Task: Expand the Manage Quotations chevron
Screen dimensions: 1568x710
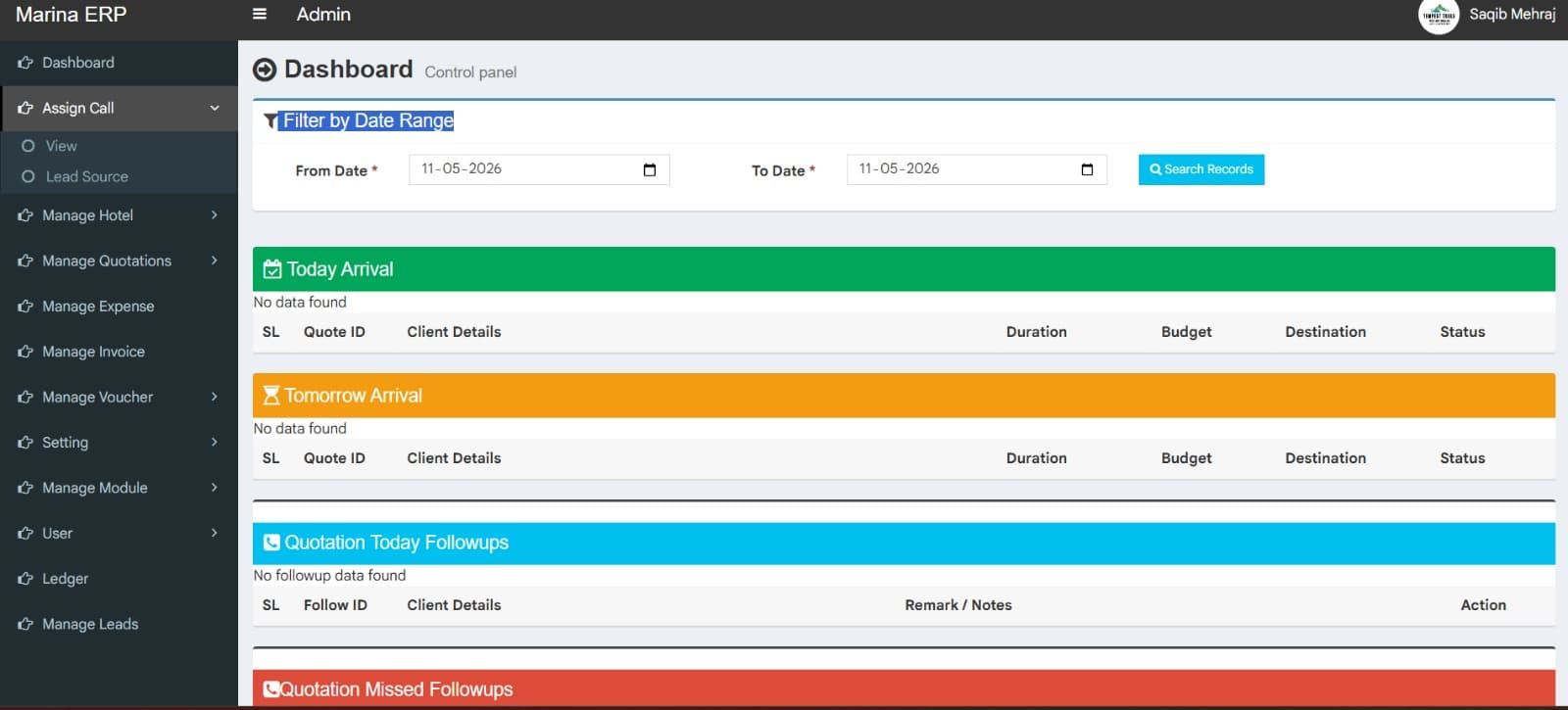Action: click(215, 260)
